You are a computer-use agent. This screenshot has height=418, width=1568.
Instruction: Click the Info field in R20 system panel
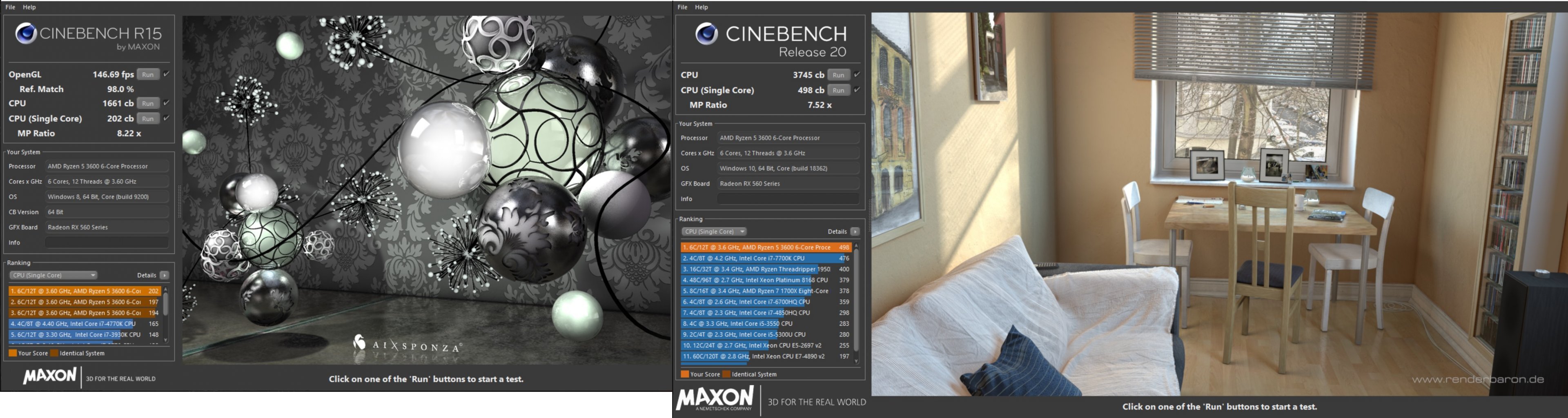pos(788,199)
